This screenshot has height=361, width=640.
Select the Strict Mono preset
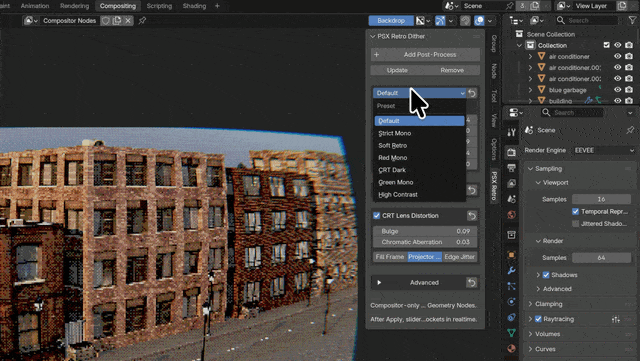point(420,133)
